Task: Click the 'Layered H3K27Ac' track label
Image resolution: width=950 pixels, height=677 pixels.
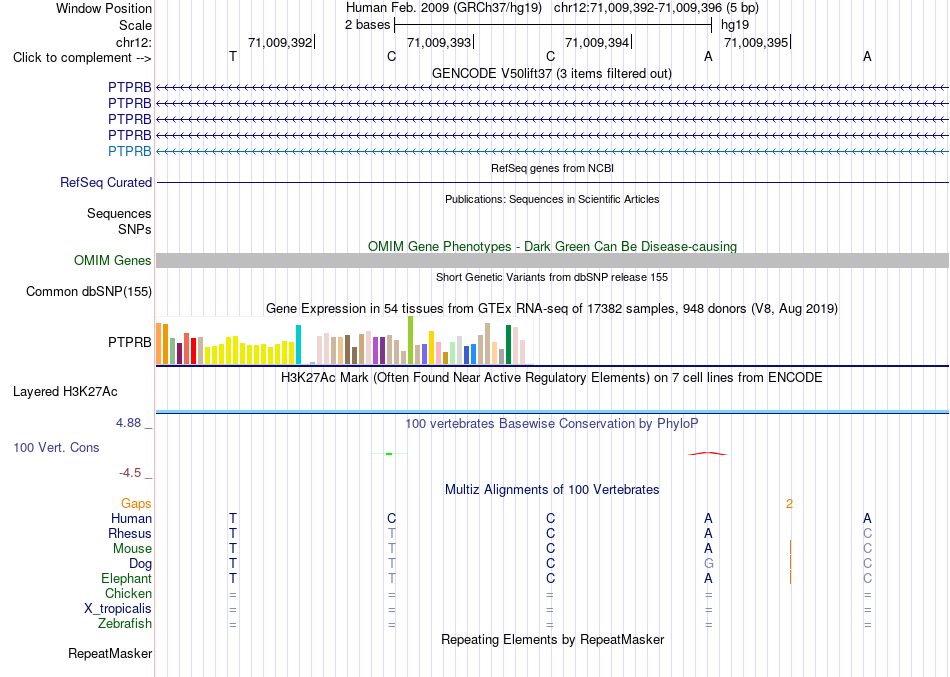Action: click(65, 392)
